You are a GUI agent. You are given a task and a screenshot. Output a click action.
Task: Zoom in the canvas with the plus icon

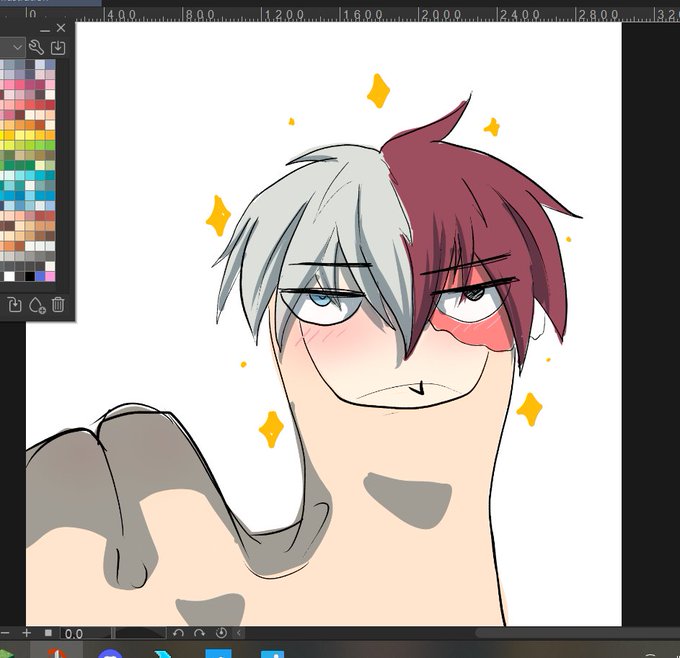[x=26, y=633]
